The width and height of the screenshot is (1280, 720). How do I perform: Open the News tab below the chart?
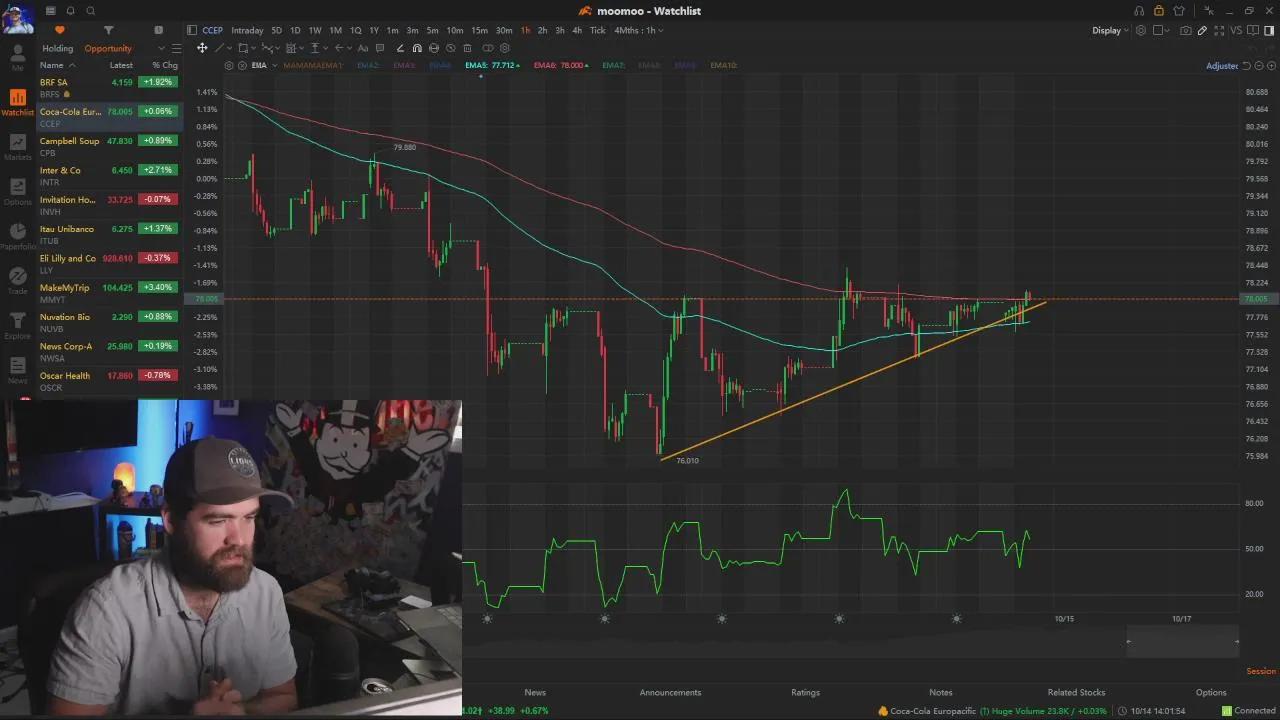pos(535,692)
